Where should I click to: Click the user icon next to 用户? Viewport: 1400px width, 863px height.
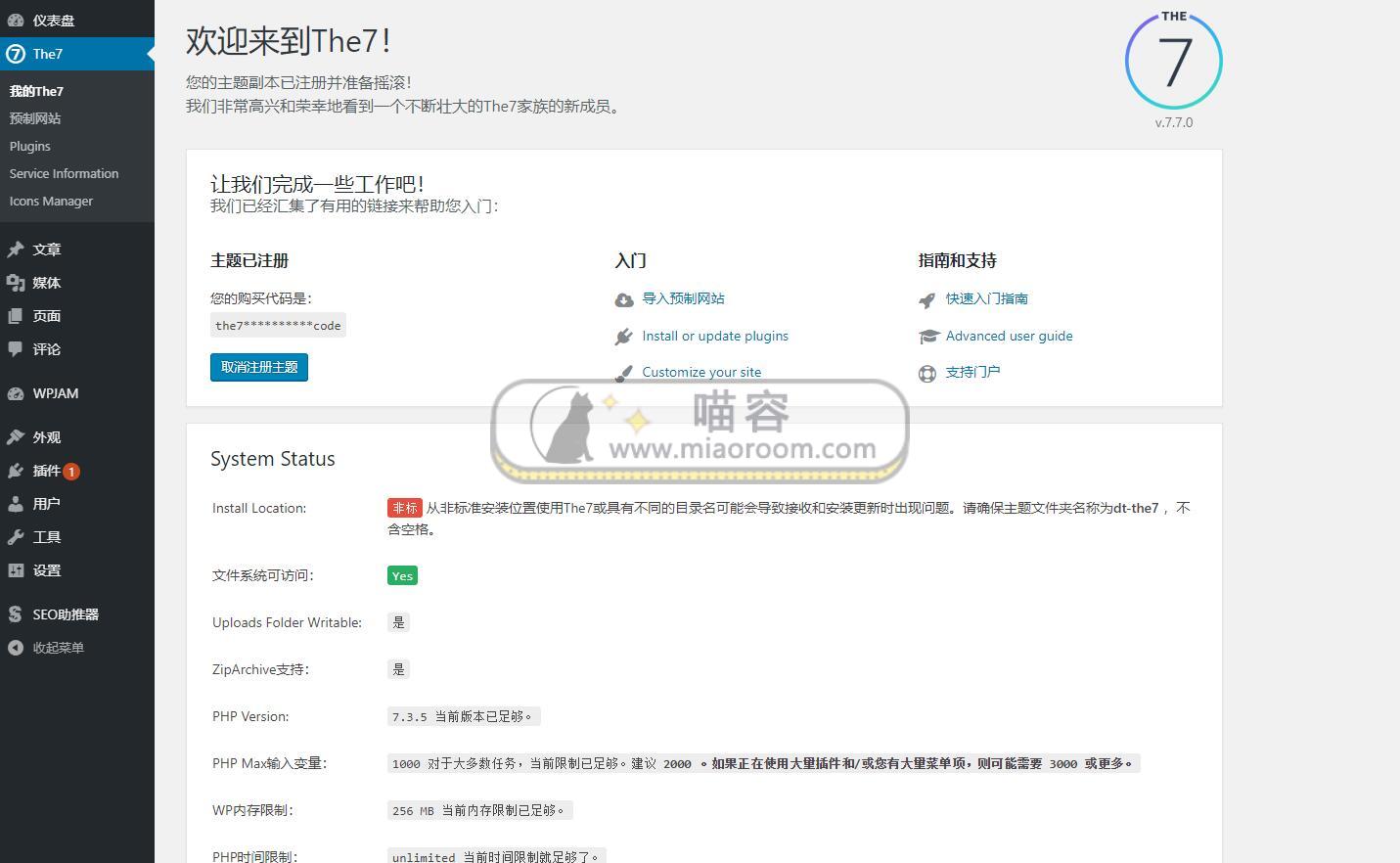pyautogui.click(x=16, y=504)
